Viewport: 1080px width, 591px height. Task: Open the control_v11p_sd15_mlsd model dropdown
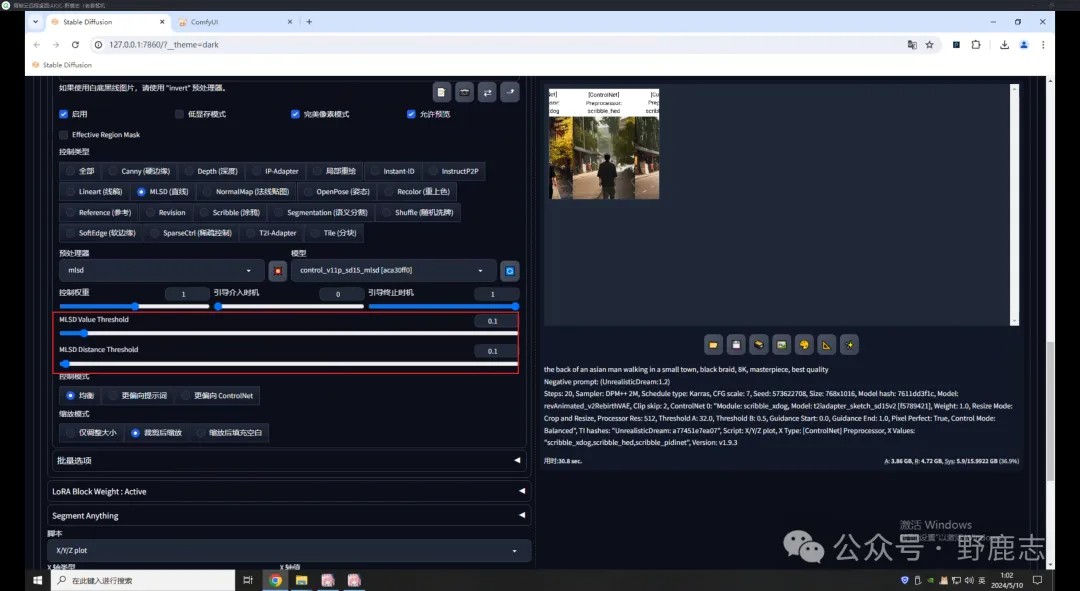pyautogui.click(x=393, y=271)
